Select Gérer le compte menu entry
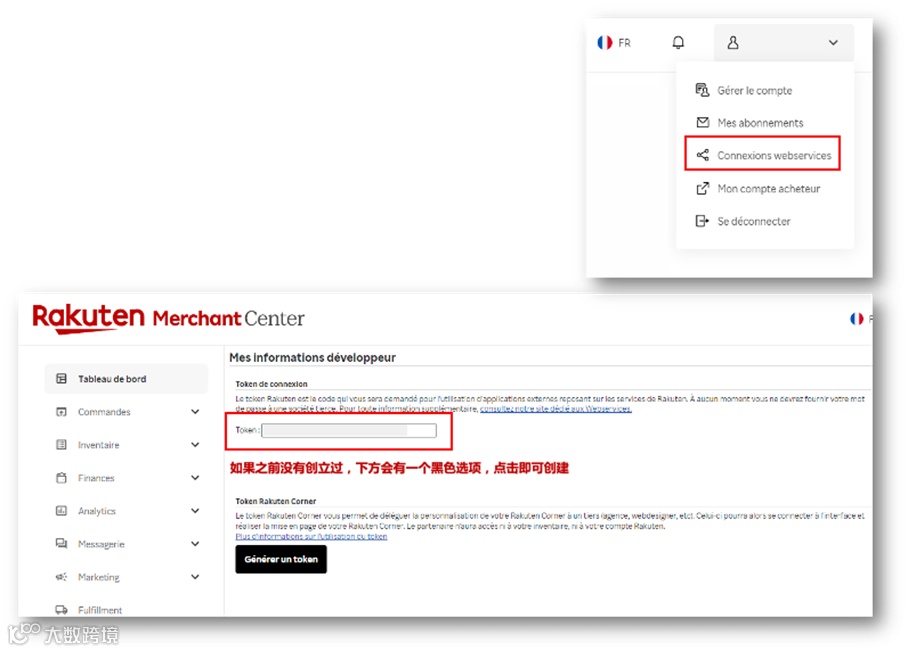 (x=754, y=90)
